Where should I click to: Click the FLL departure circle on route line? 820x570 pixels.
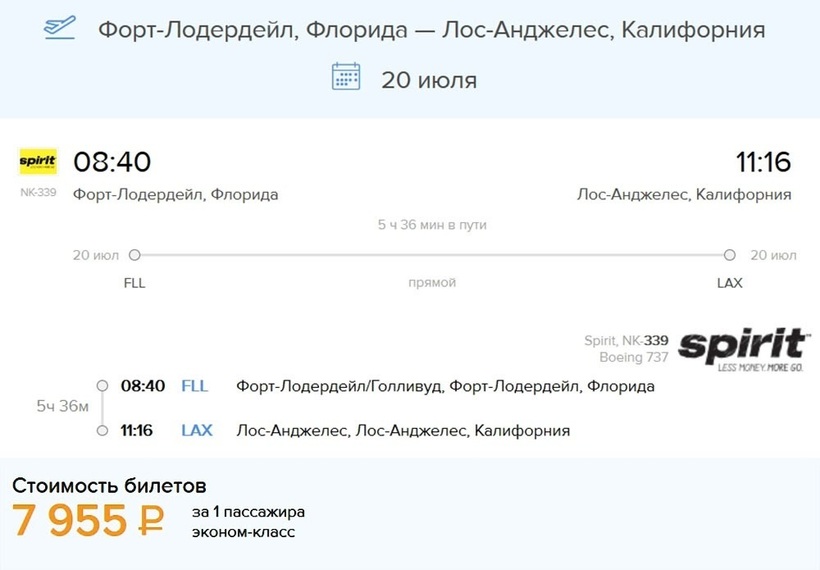[135, 255]
